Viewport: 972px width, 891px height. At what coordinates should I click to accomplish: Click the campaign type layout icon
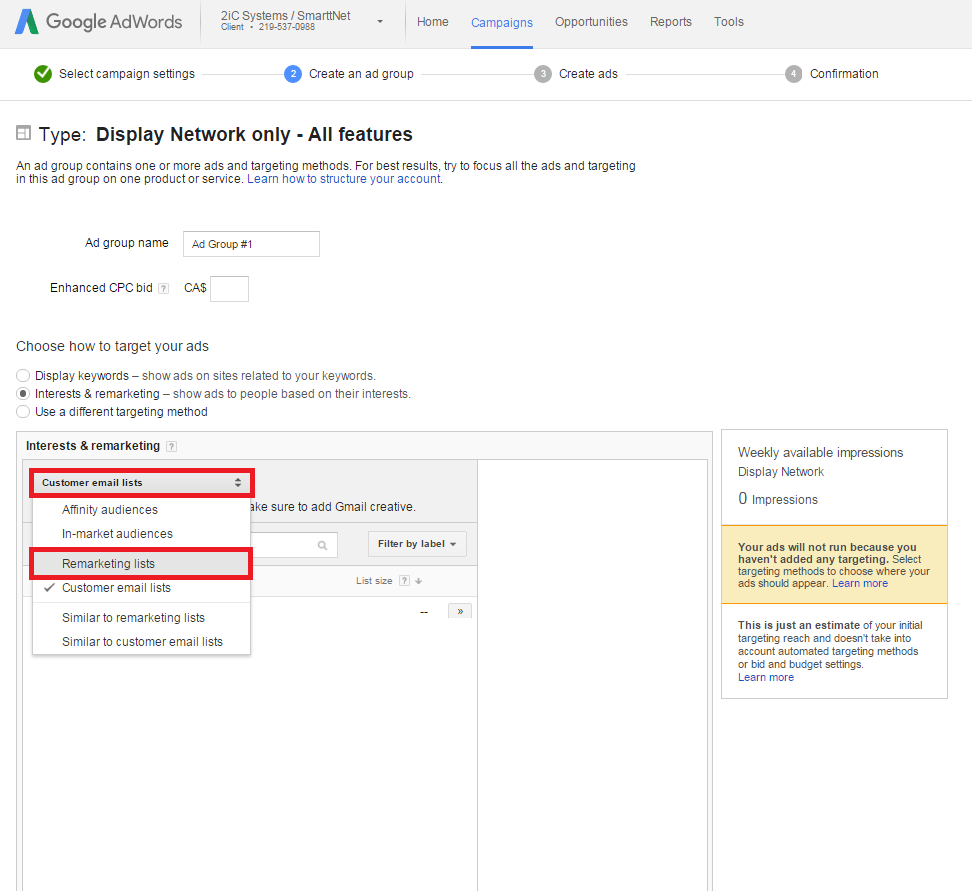23,133
